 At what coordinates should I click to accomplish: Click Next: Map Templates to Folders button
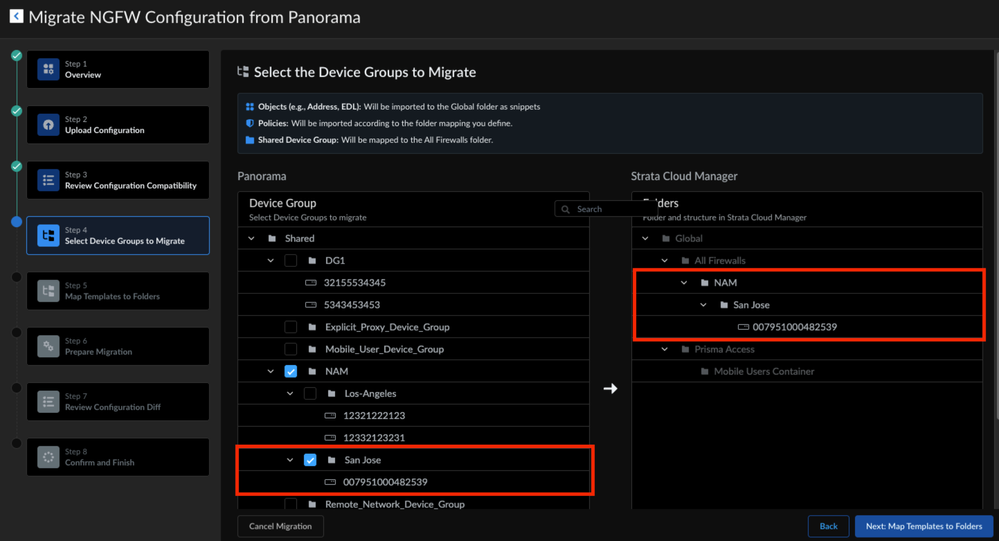click(924, 526)
